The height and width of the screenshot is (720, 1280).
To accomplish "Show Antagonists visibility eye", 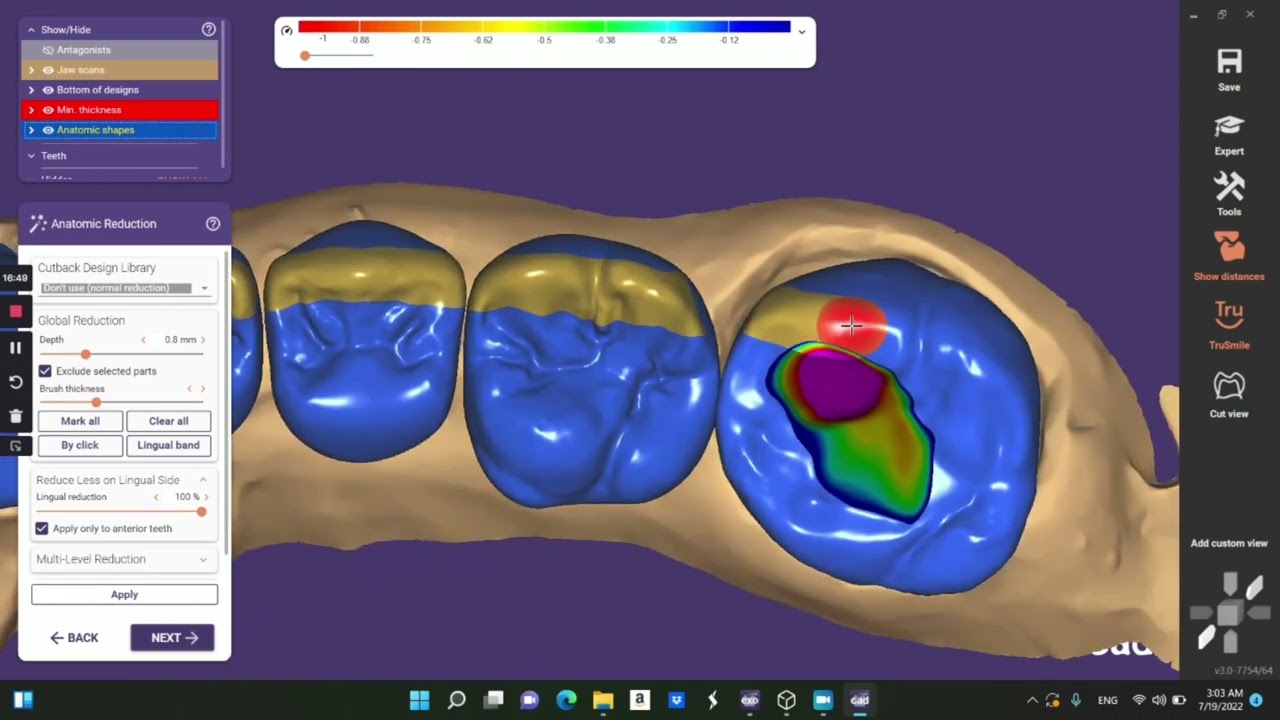I will click(x=47, y=50).
